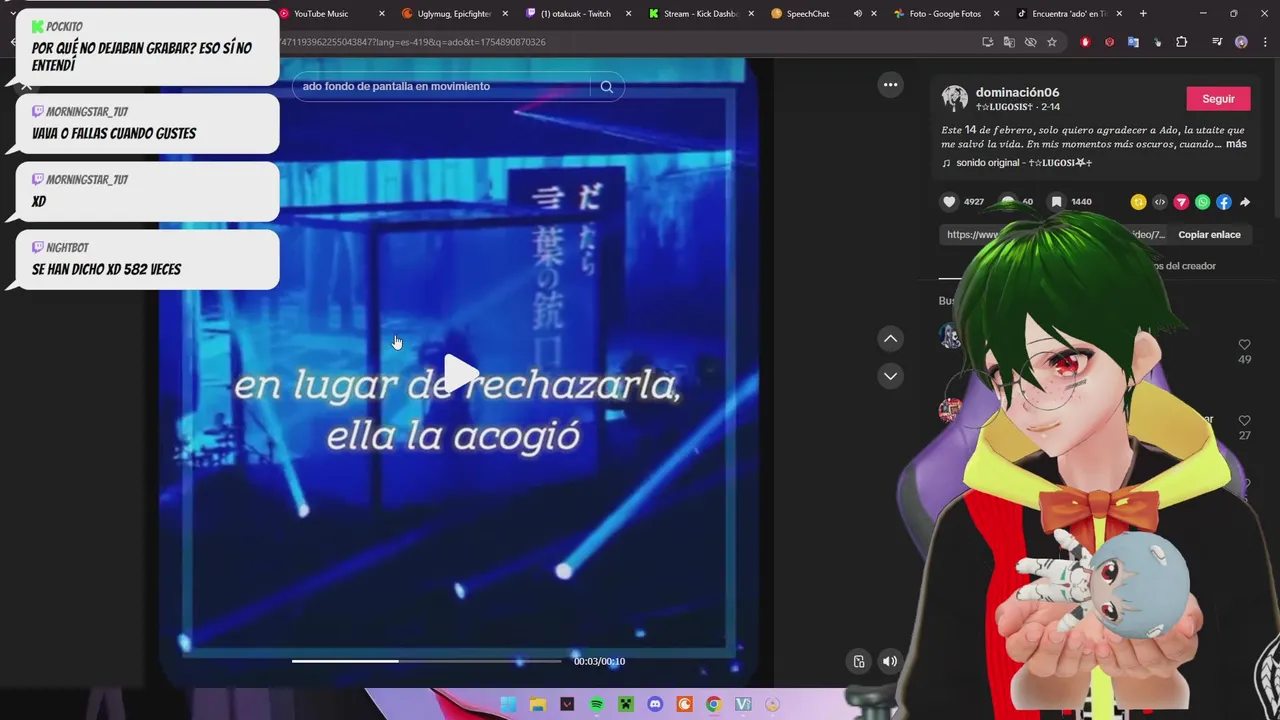Open a new browser tab
The height and width of the screenshot is (720, 1280).
pos(1143,14)
